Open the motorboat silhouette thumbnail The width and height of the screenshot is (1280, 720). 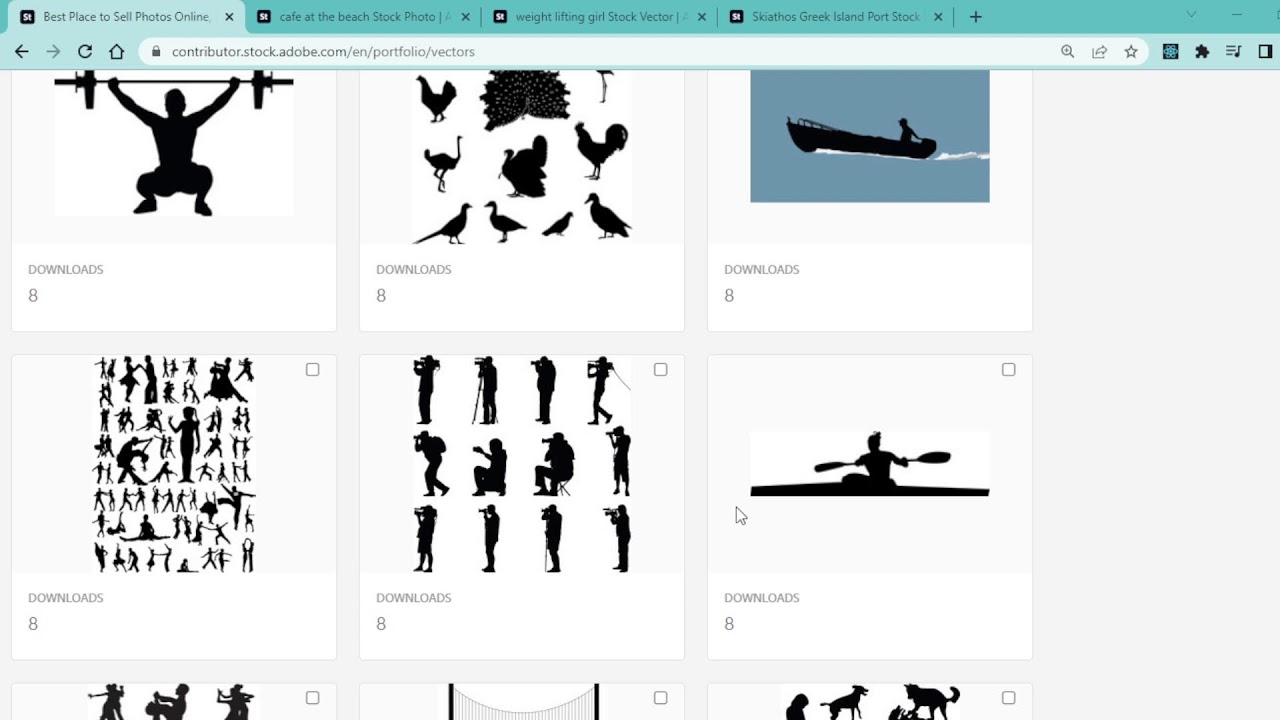[870, 136]
